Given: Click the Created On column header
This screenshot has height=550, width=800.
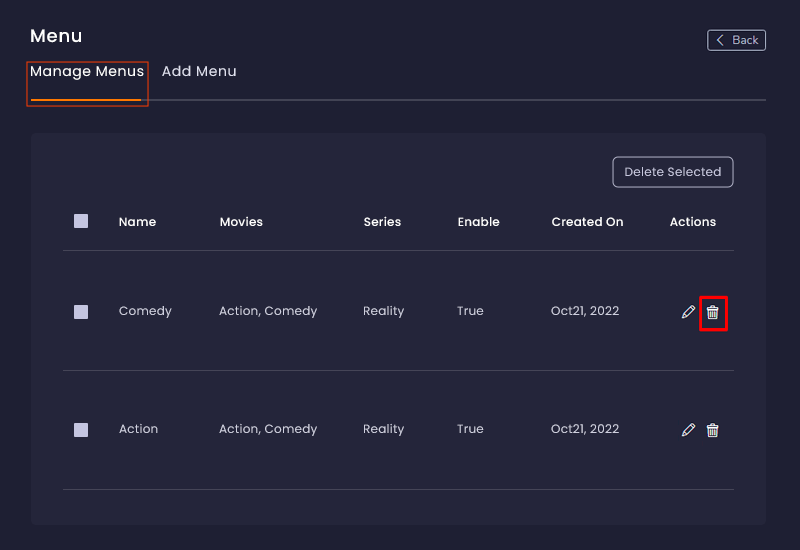Looking at the screenshot, I should (x=587, y=222).
